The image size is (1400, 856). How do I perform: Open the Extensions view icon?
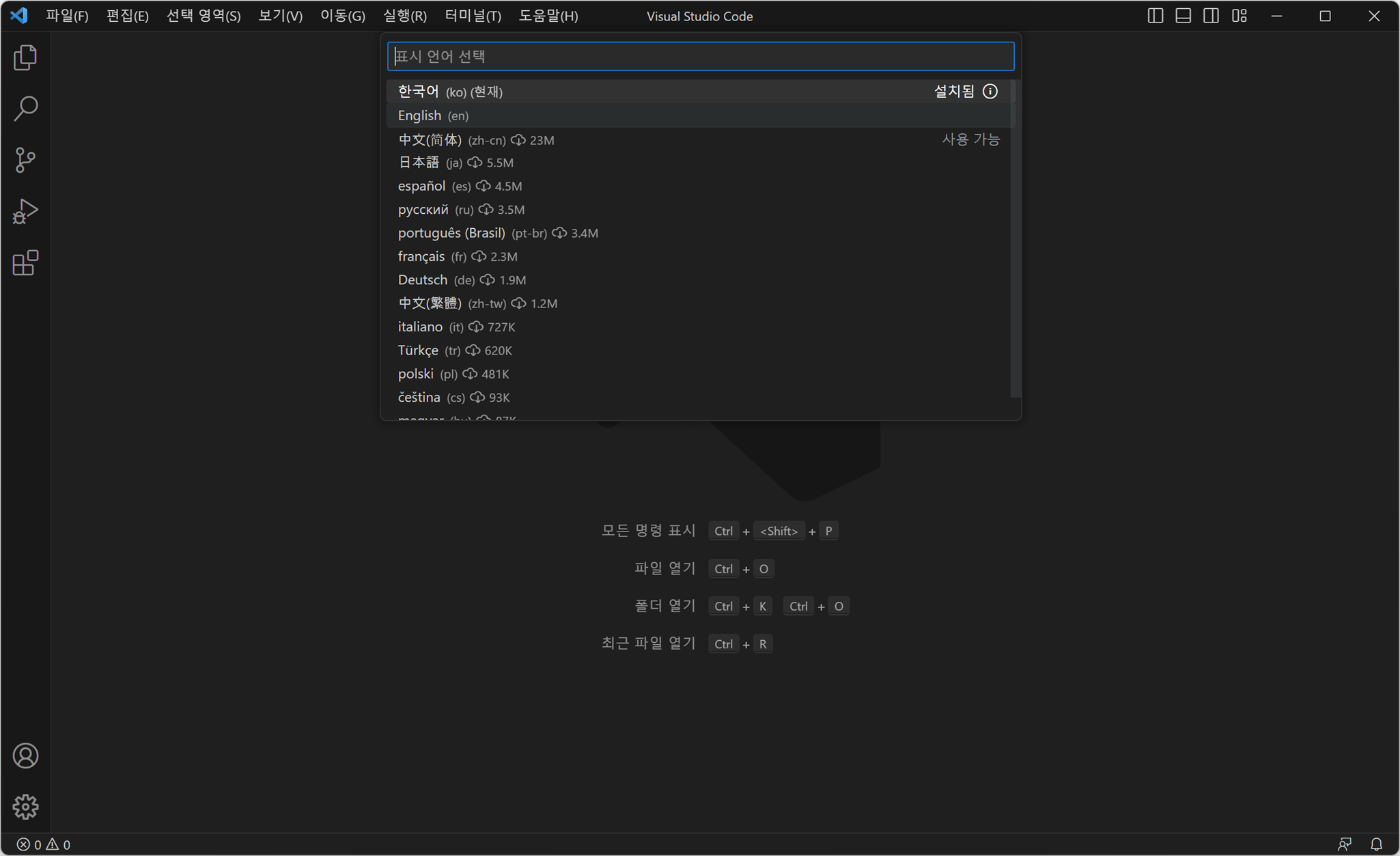pyautogui.click(x=25, y=263)
